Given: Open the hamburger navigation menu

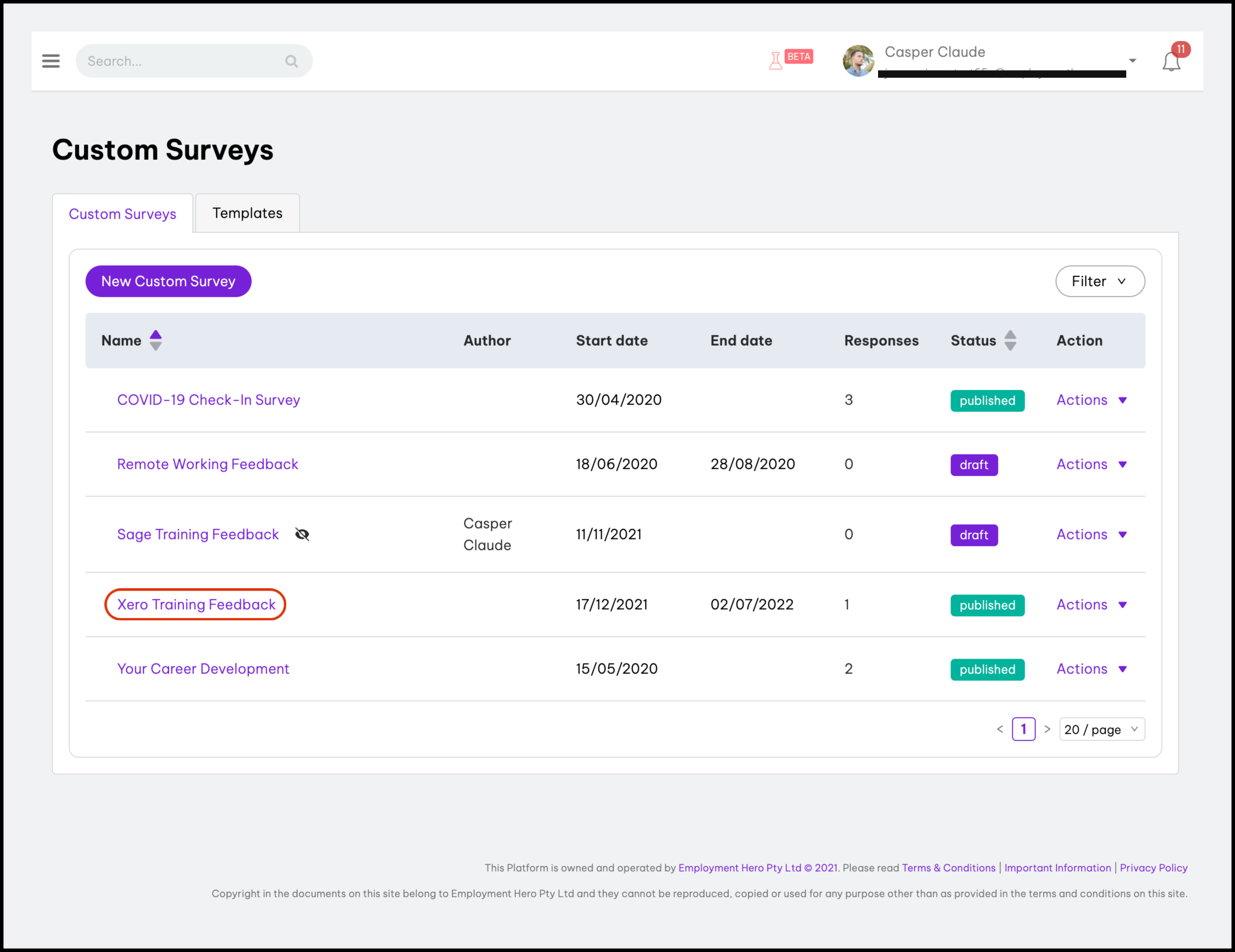Looking at the screenshot, I should click(x=51, y=61).
